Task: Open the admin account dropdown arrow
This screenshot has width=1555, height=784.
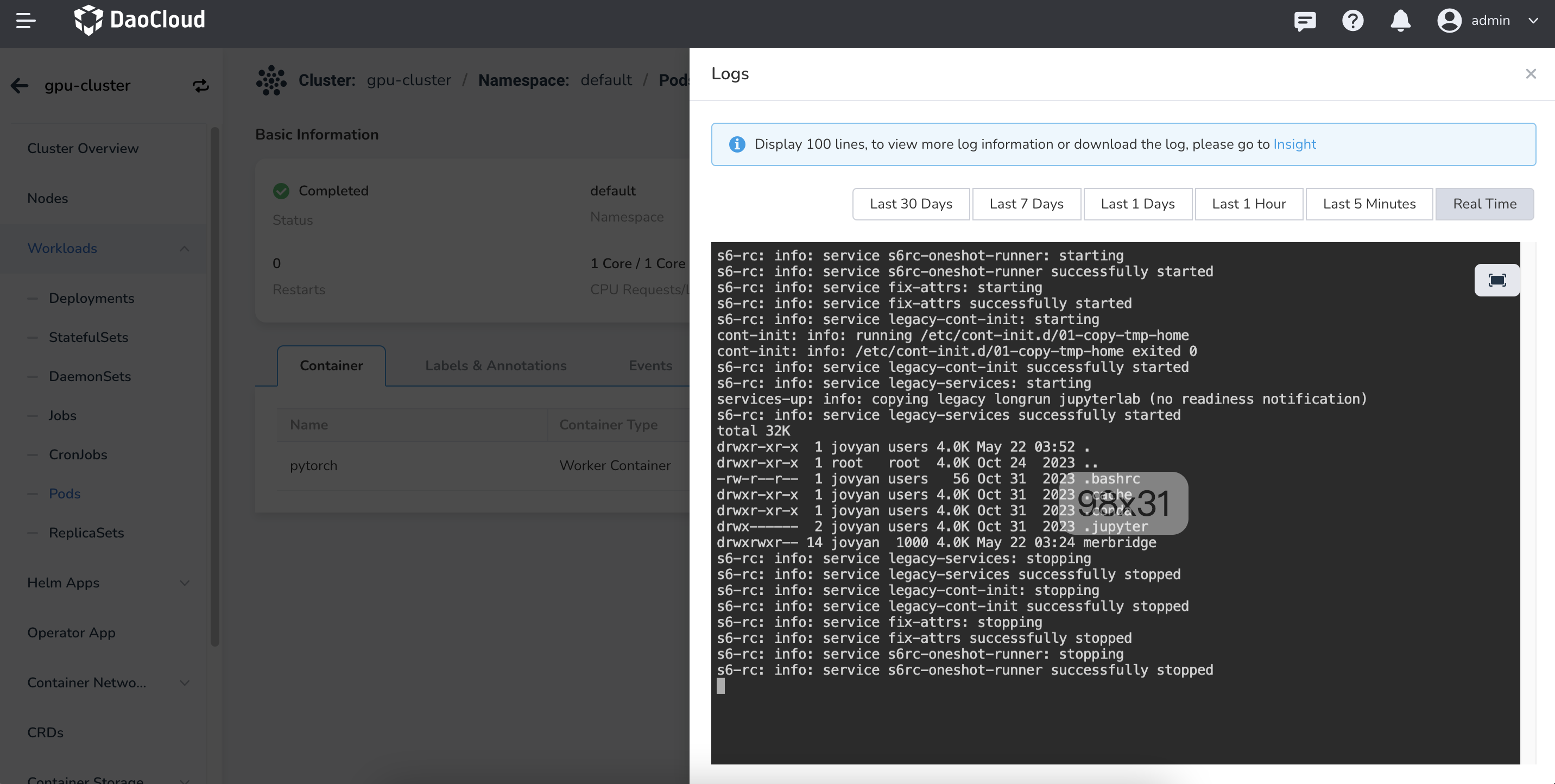Action: pyautogui.click(x=1533, y=21)
